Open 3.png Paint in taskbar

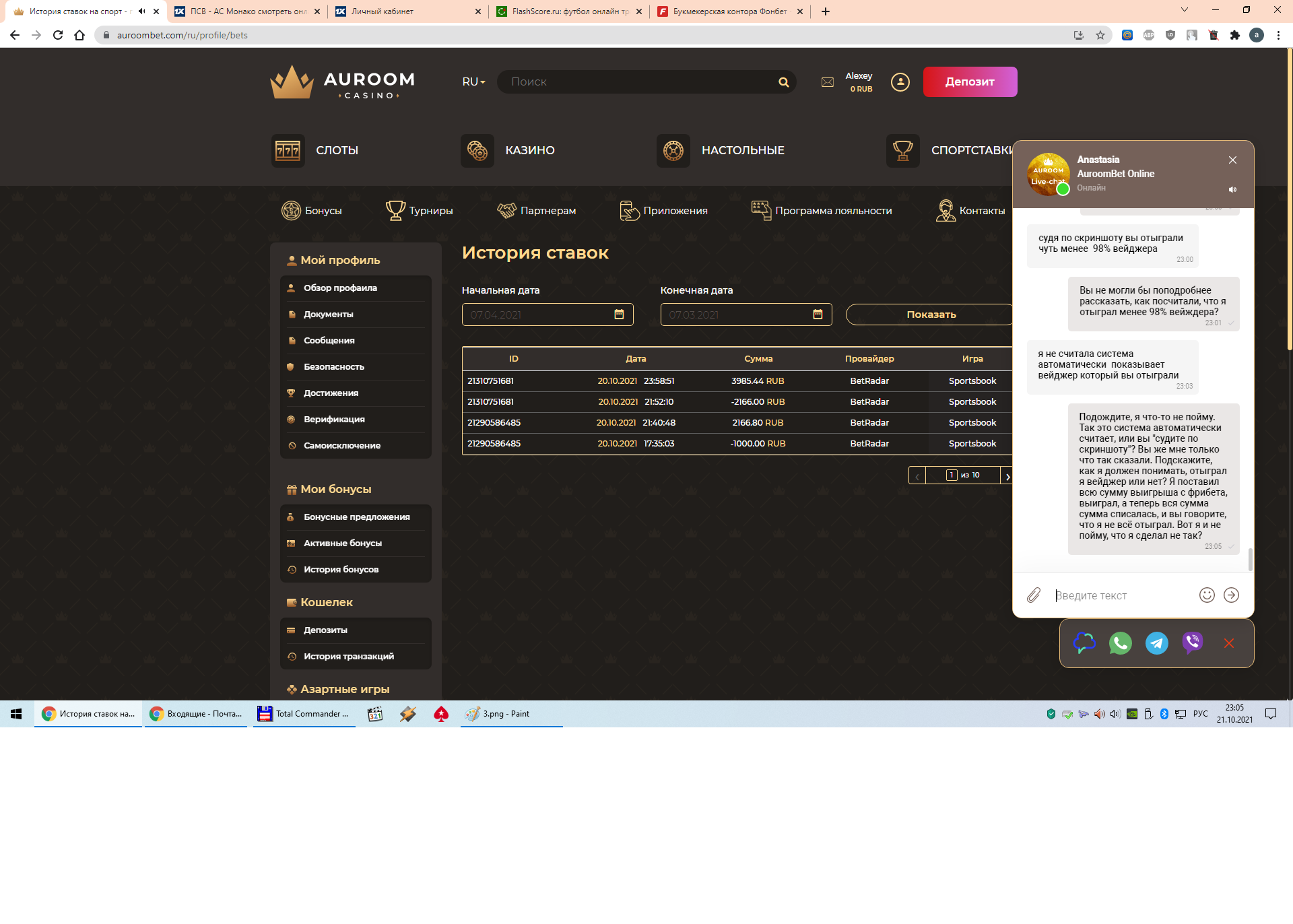coord(511,714)
